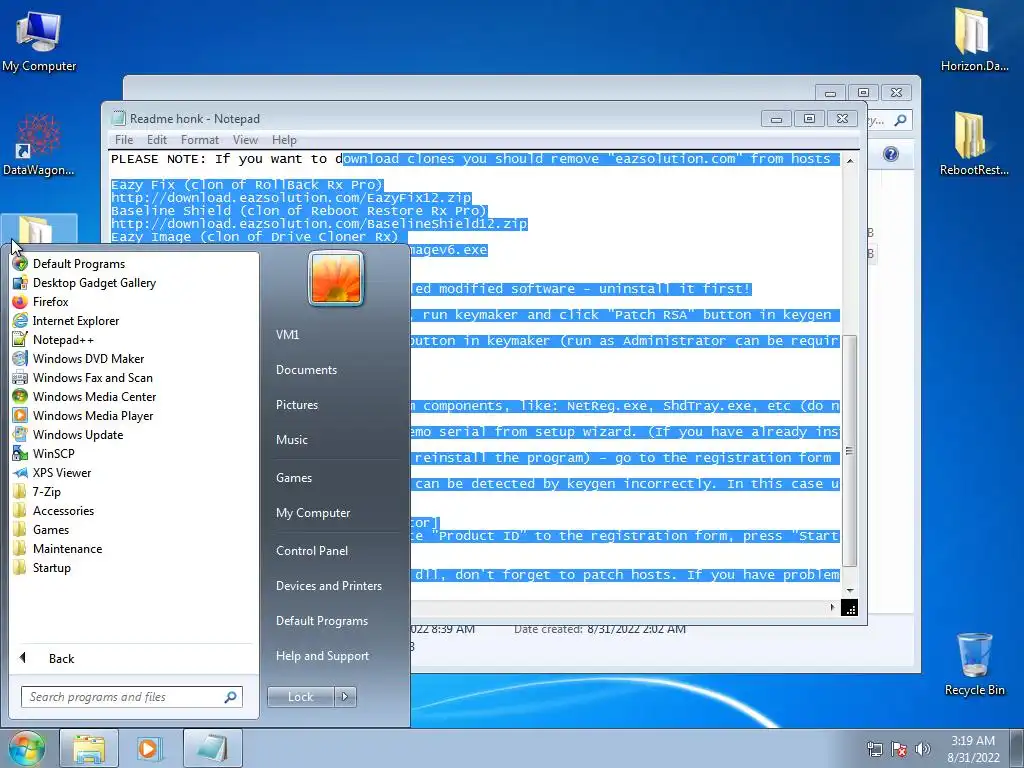The image size is (1024, 768).
Task: Click the Lock button
Action: click(300, 697)
